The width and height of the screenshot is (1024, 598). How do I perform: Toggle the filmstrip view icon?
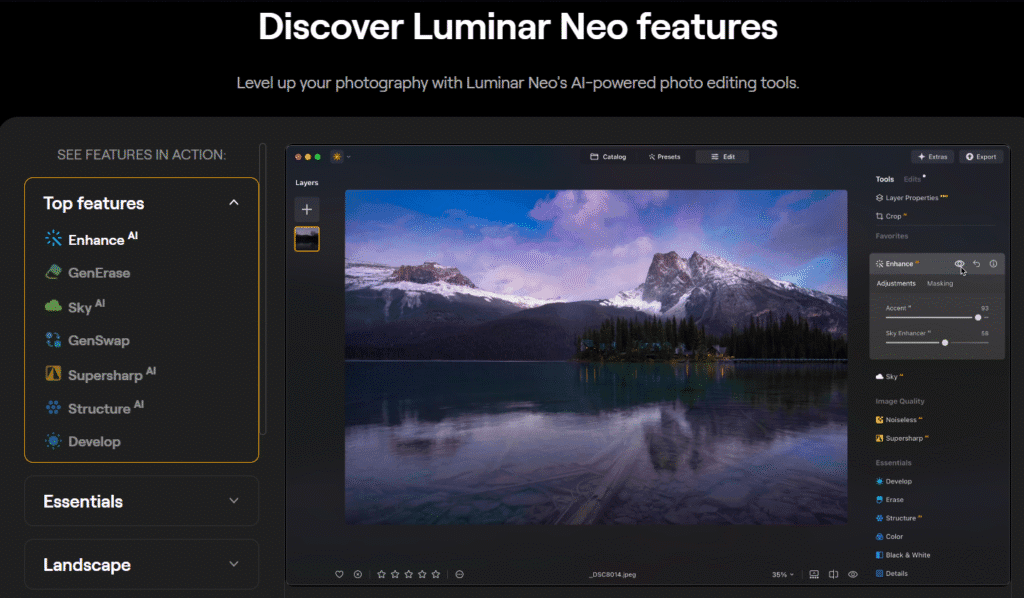(x=814, y=574)
